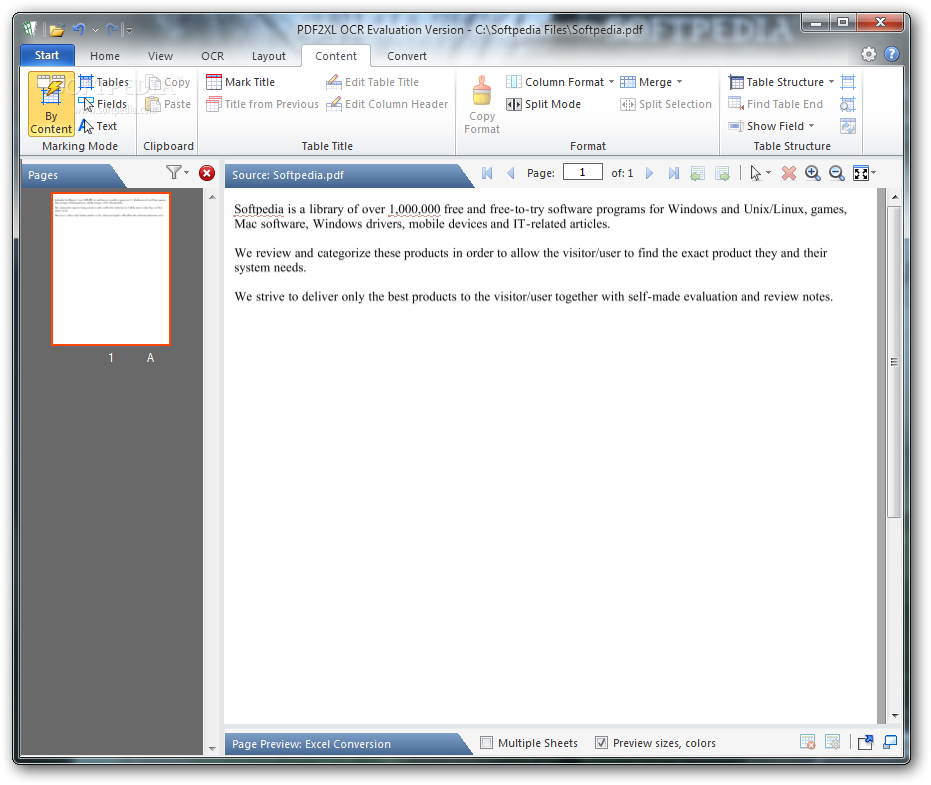Click the undo arrow icon
The width and height of the screenshot is (931, 785).
coord(79,29)
